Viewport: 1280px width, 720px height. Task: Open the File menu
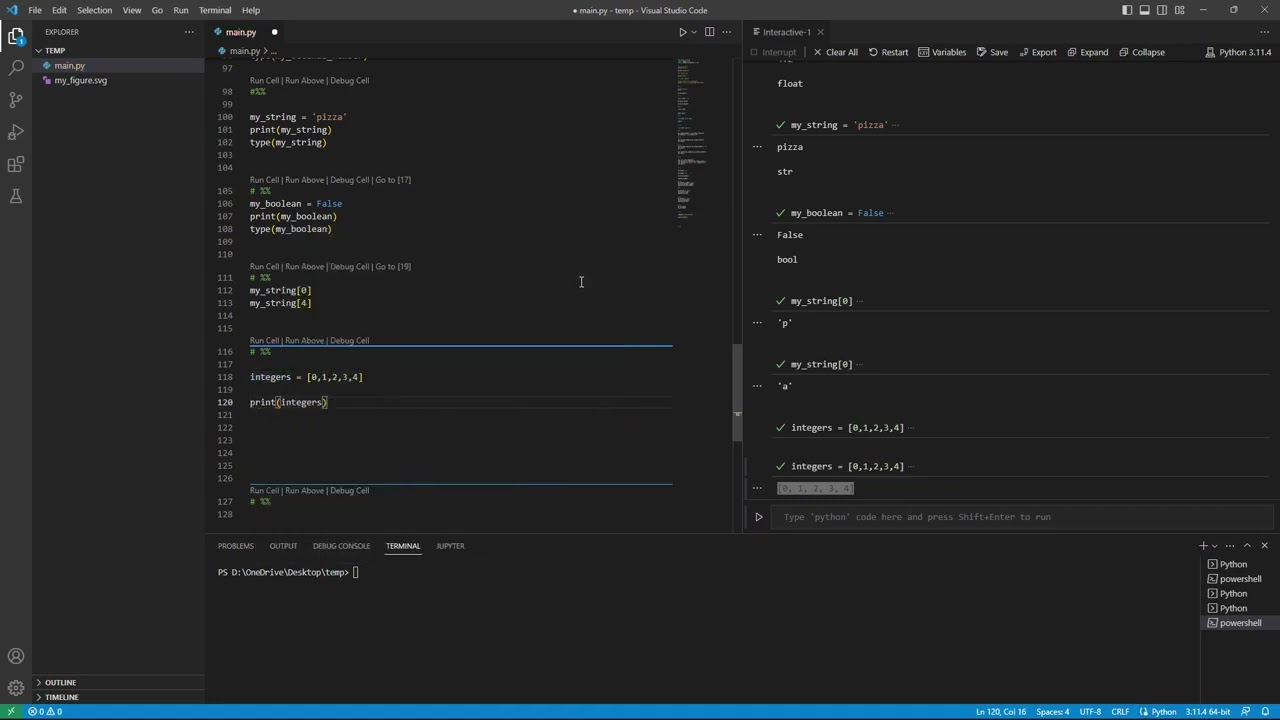[35, 10]
